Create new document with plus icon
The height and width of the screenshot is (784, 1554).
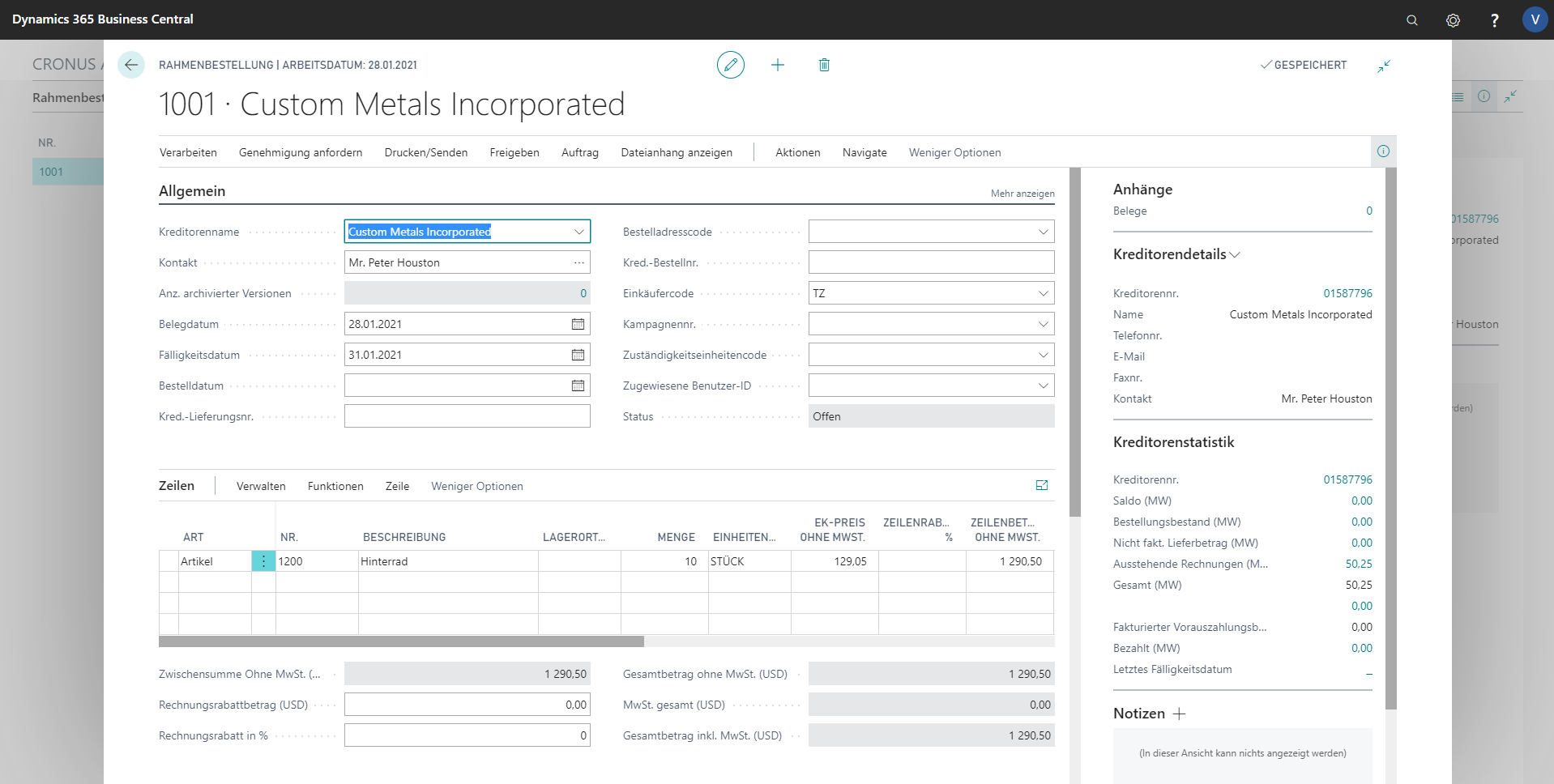778,65
